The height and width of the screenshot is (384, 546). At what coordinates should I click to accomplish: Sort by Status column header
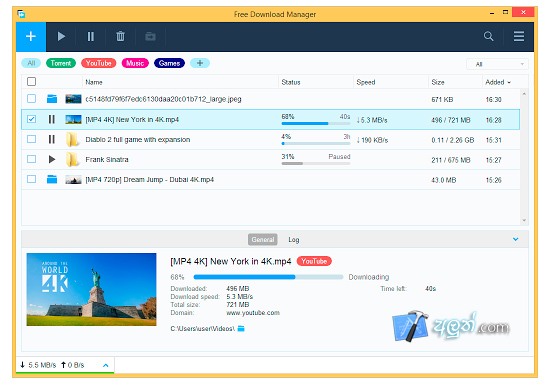[x=291, y=82]
